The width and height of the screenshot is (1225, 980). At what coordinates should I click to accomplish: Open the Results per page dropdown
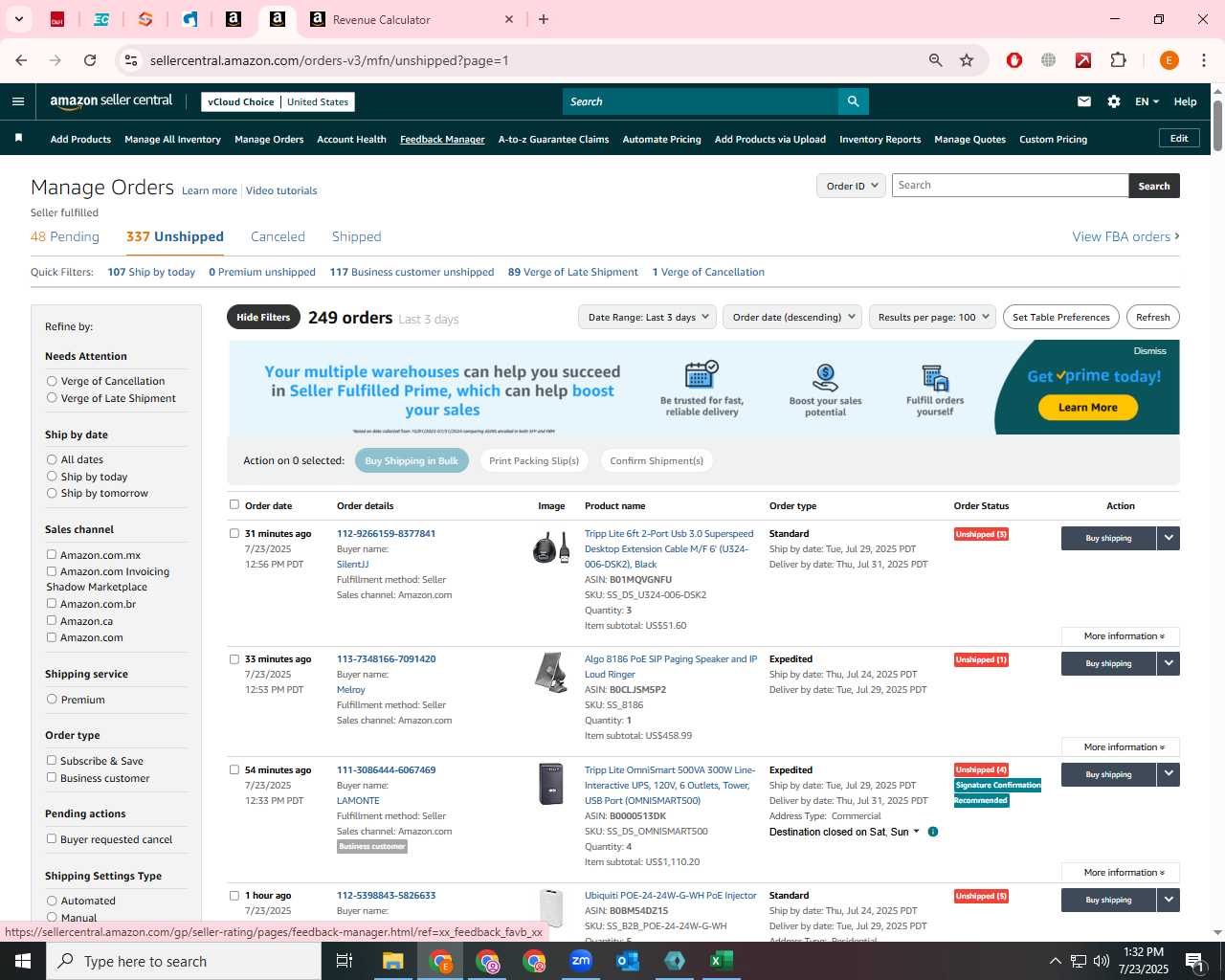coord(933,317)
